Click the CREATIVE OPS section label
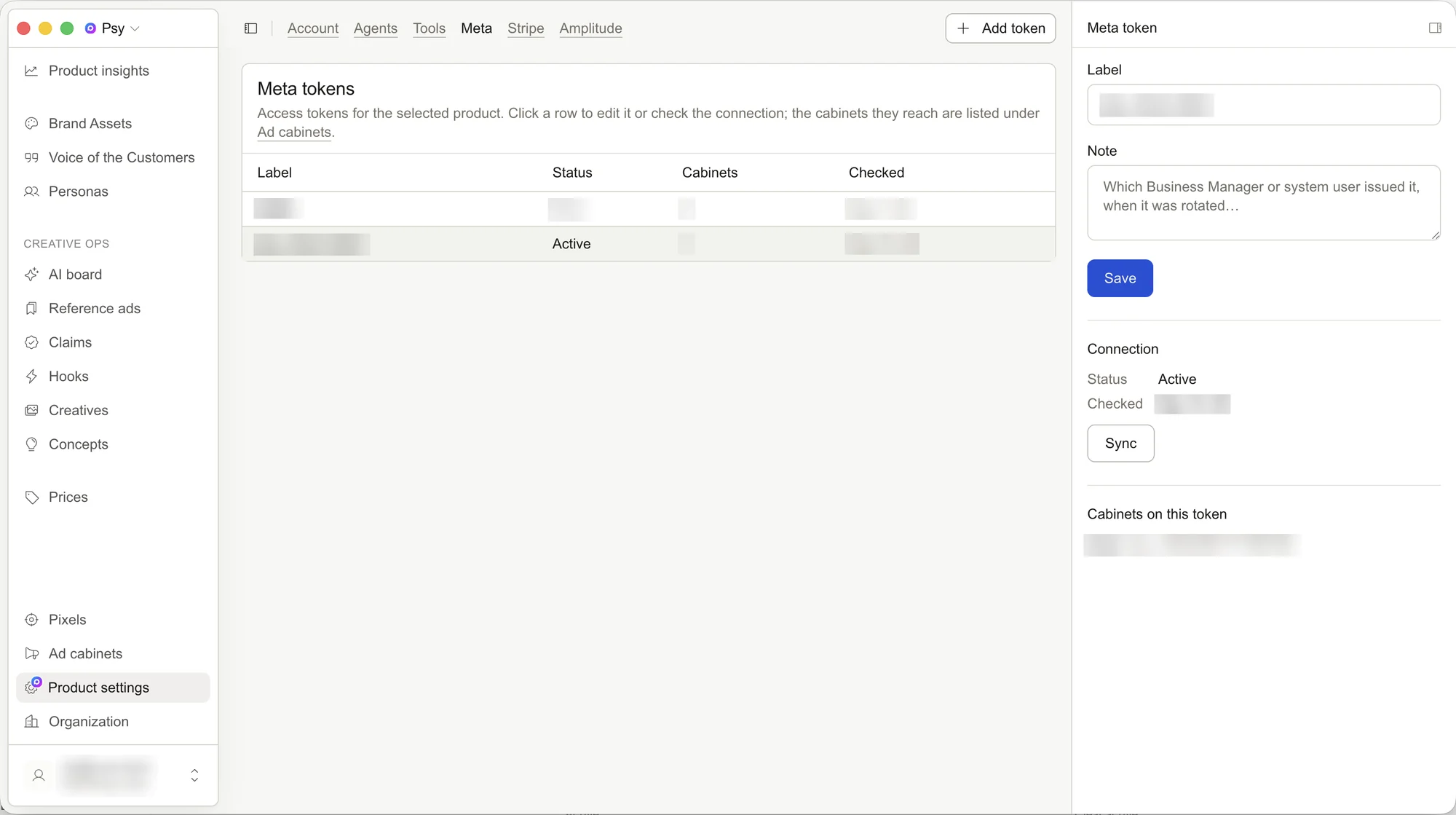 (x=66, y=244)
